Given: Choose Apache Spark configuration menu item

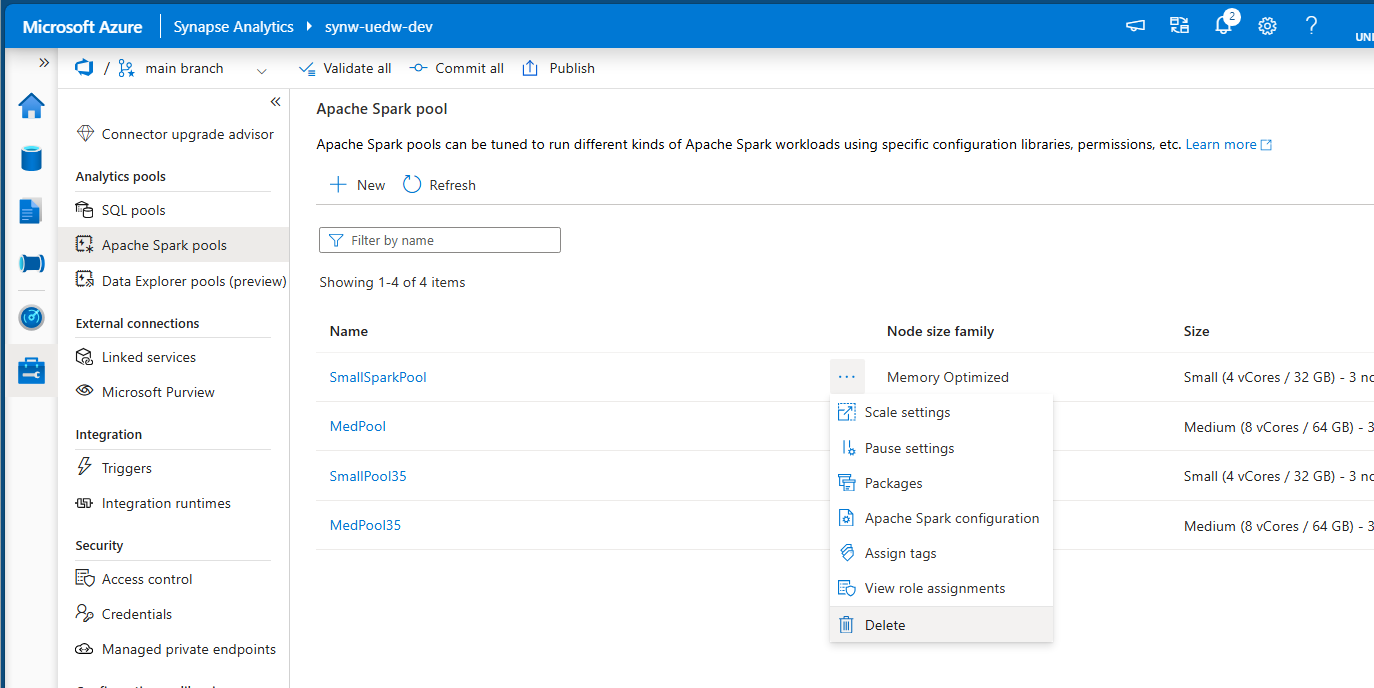Looking at the screenshot, I should [x=941, y=518].
